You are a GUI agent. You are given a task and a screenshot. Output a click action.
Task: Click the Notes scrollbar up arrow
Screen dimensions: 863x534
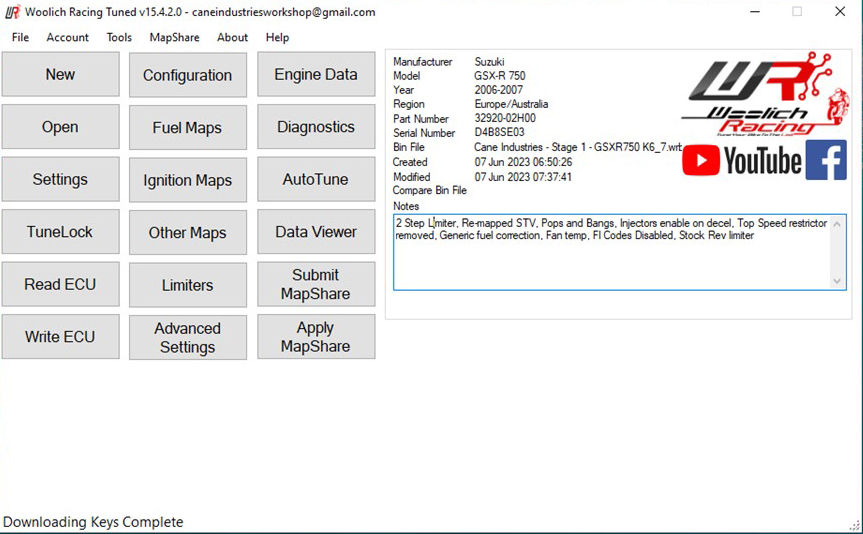[837, 224]
